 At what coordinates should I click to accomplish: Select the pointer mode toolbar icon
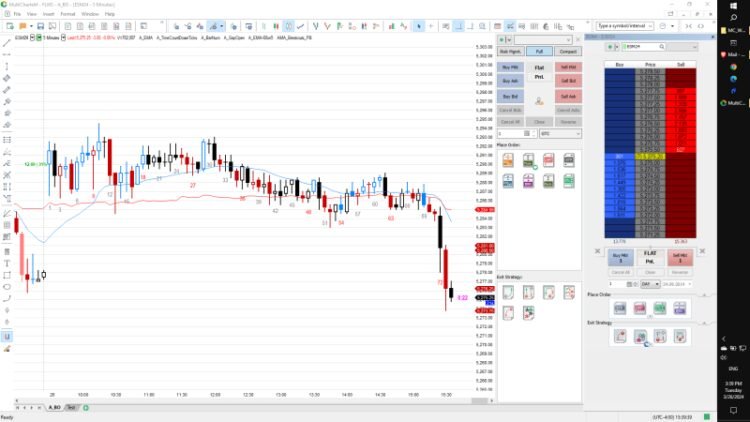click(x=419, y=26)
